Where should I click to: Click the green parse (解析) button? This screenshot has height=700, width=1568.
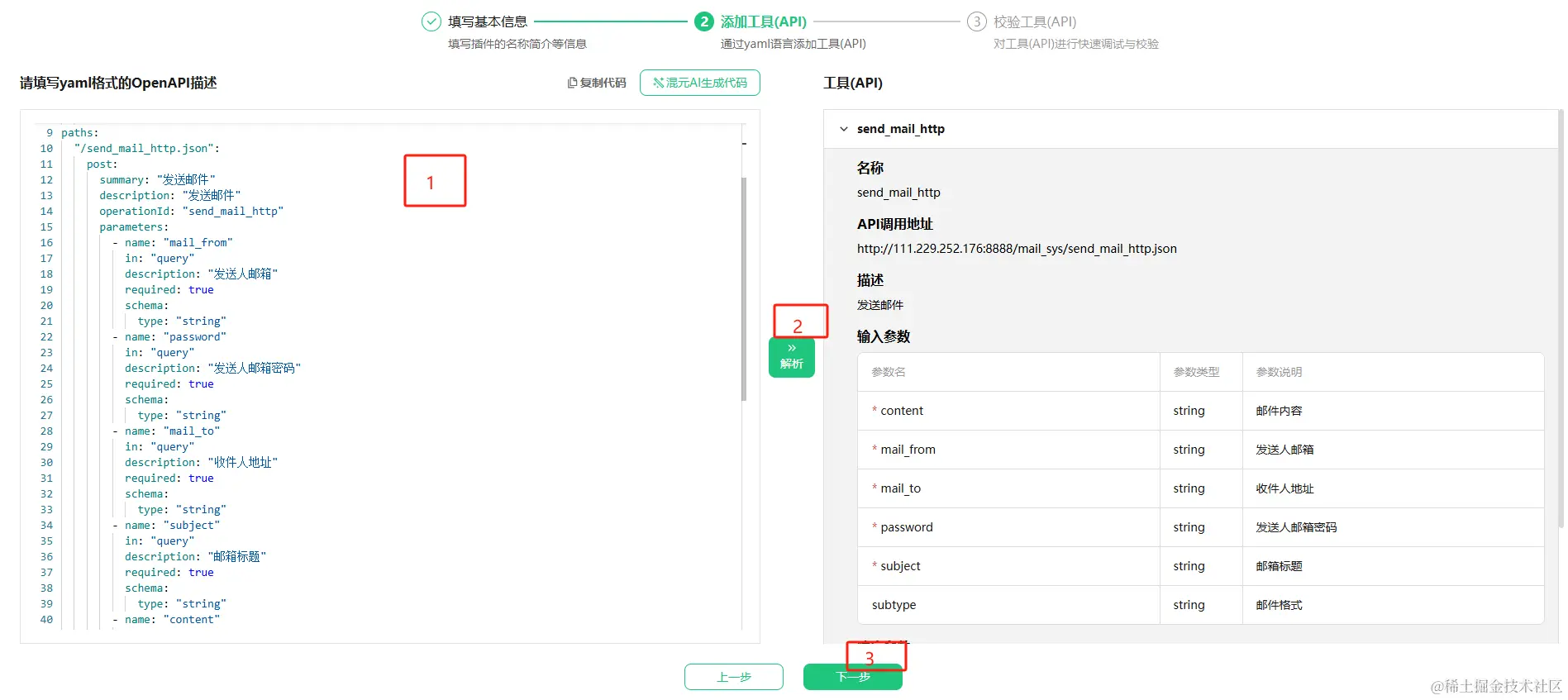[792, 357]
